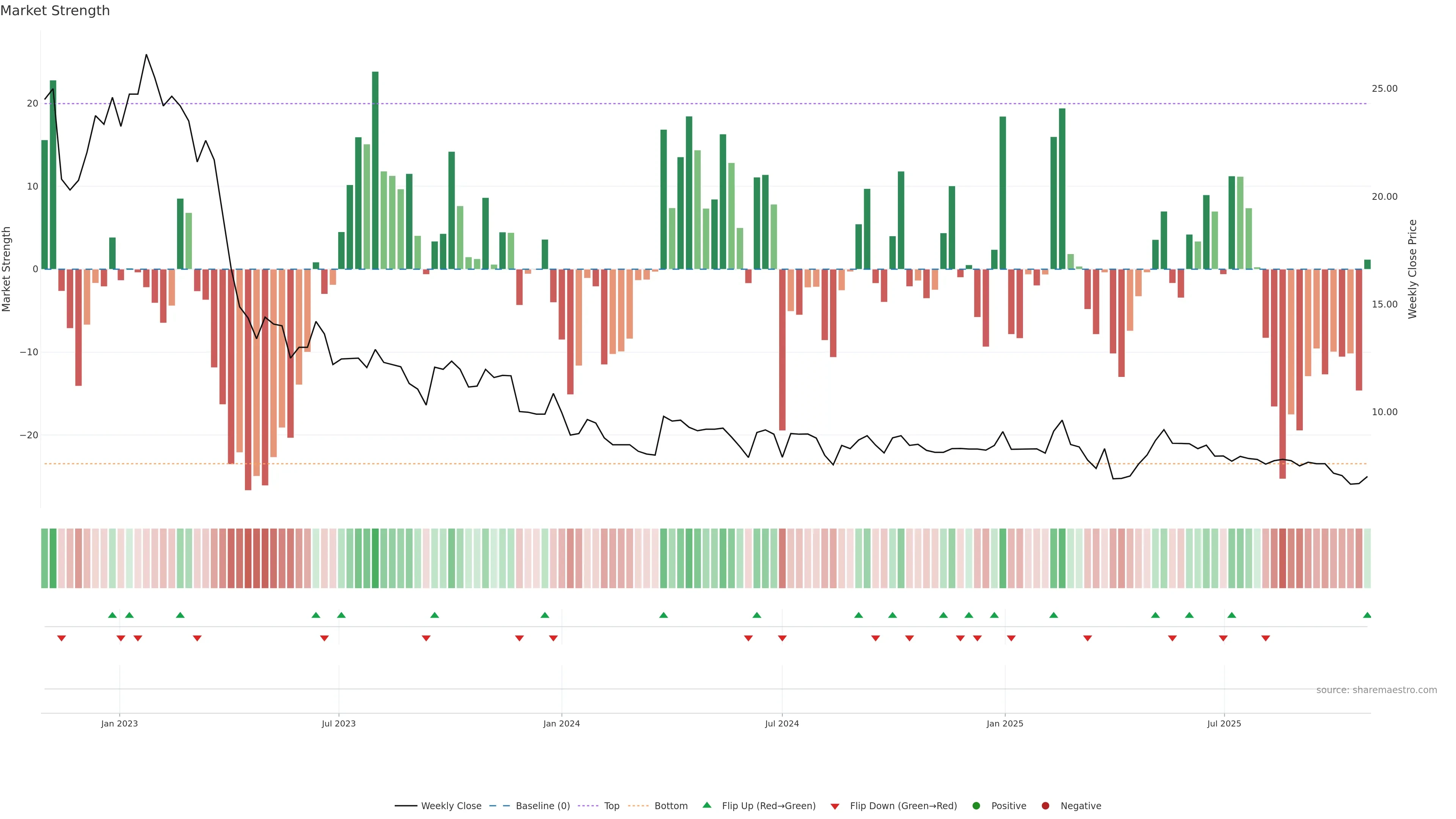Click the Market Strength chart title
The height and width of the screenshot is (819, 1456).
point(55,11)
